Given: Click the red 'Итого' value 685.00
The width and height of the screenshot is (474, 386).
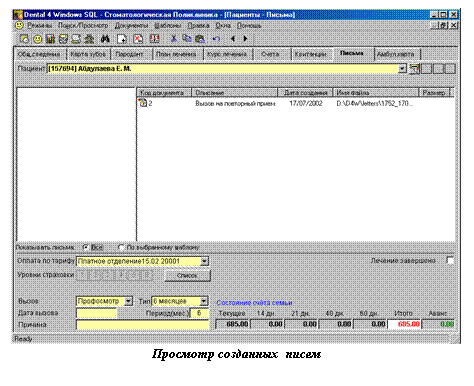Looking at the screenshot, I should click(404, 324).
